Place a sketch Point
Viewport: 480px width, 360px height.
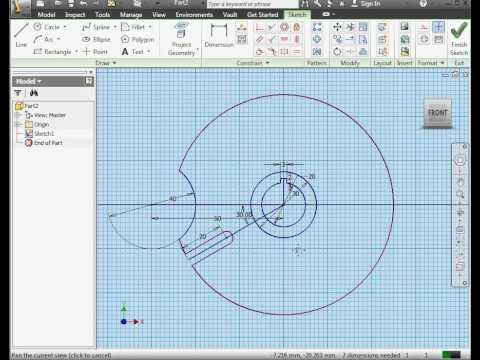[95, 52]
